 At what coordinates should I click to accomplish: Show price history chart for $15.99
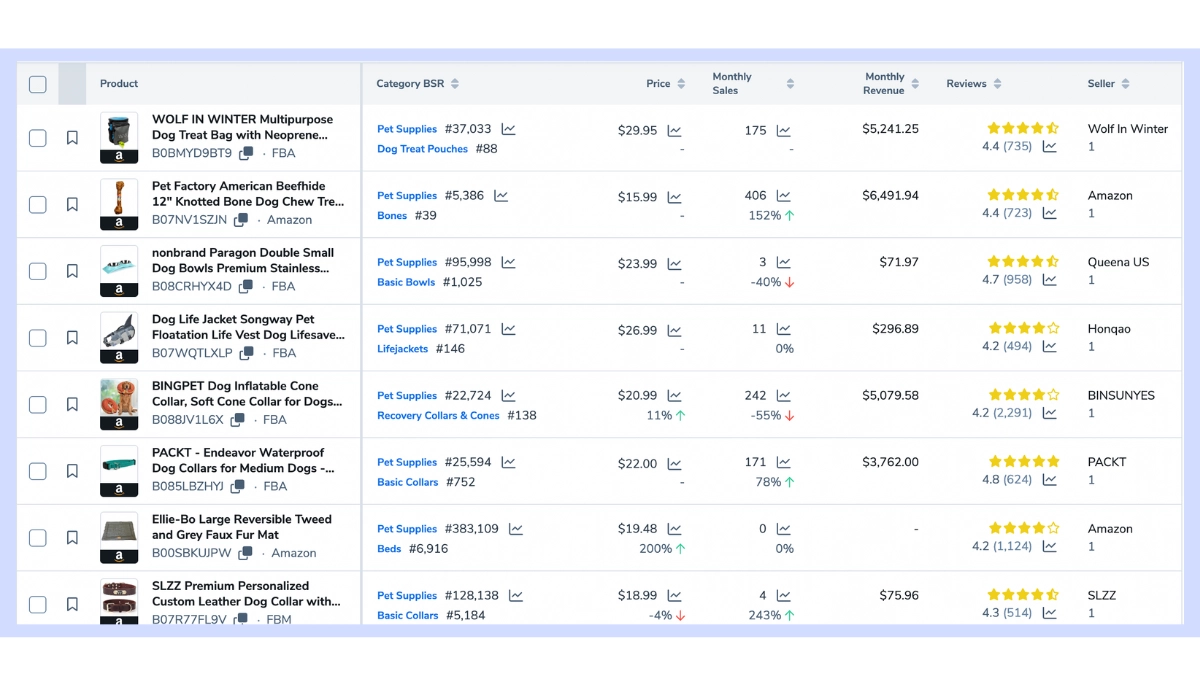[x=674, y=197]
